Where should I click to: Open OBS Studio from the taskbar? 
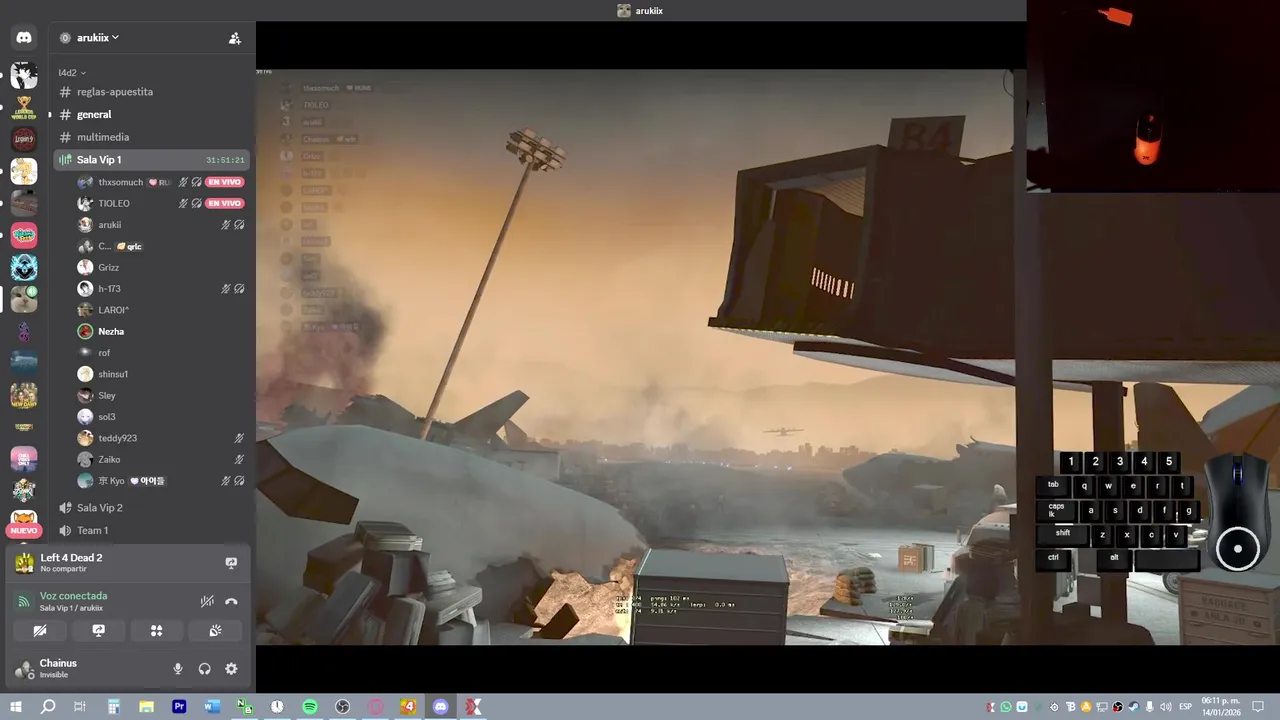point(343,707)
